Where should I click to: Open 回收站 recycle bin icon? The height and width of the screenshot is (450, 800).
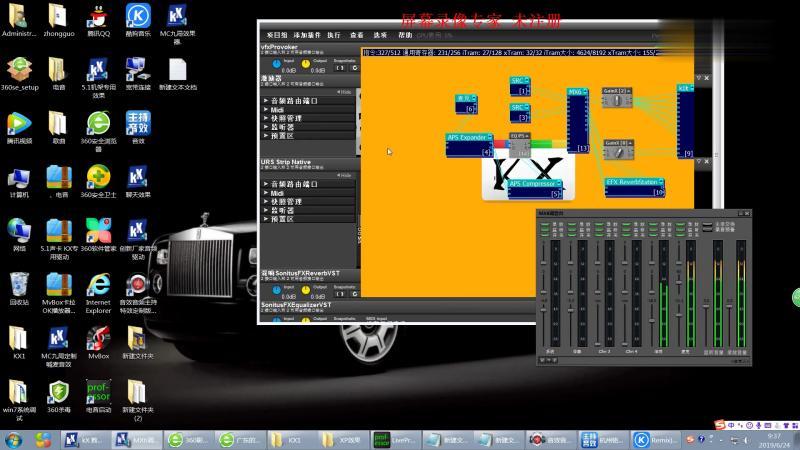(19, 289)
